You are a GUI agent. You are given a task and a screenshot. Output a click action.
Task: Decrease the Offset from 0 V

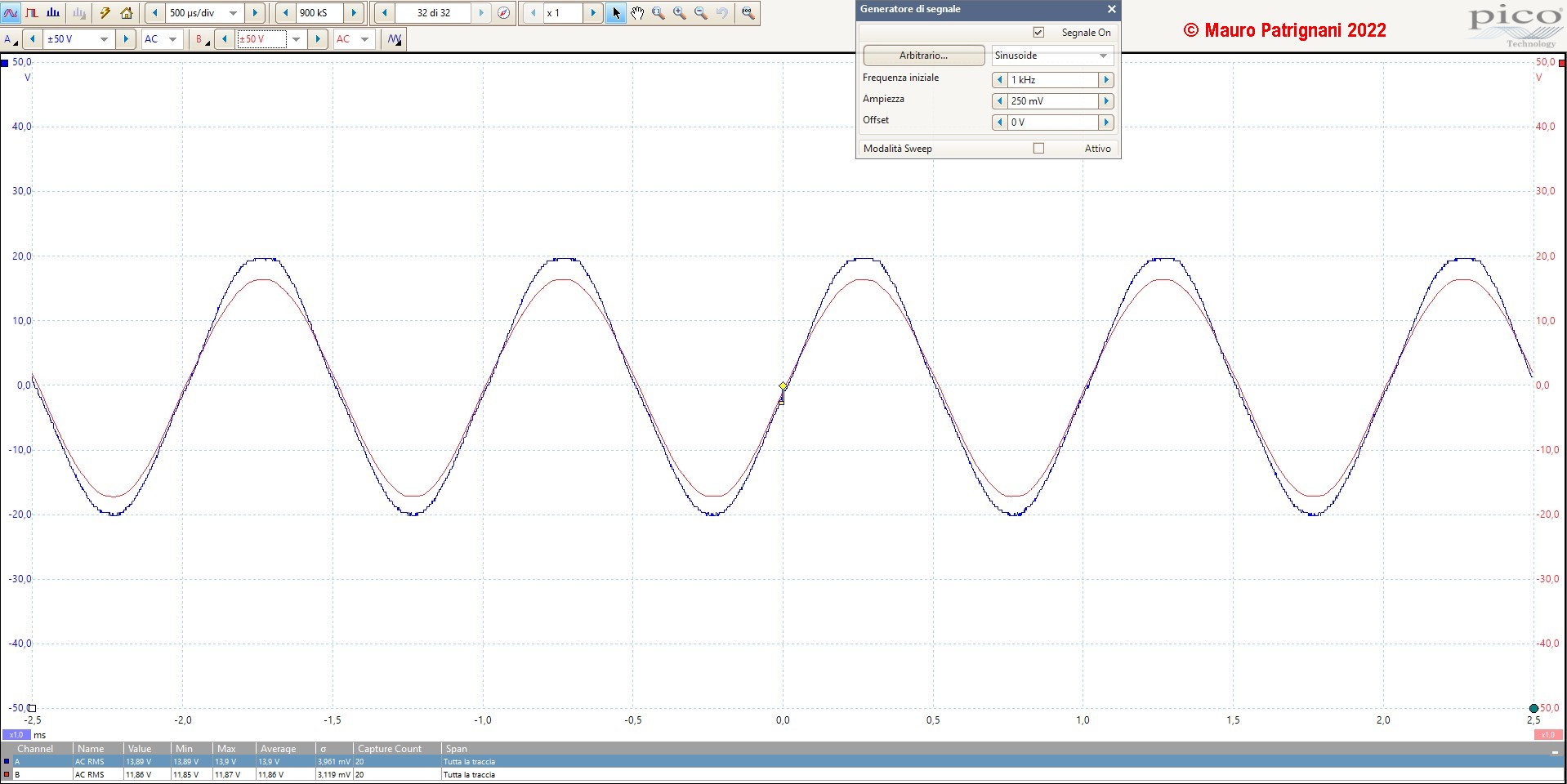click(999, 122)
